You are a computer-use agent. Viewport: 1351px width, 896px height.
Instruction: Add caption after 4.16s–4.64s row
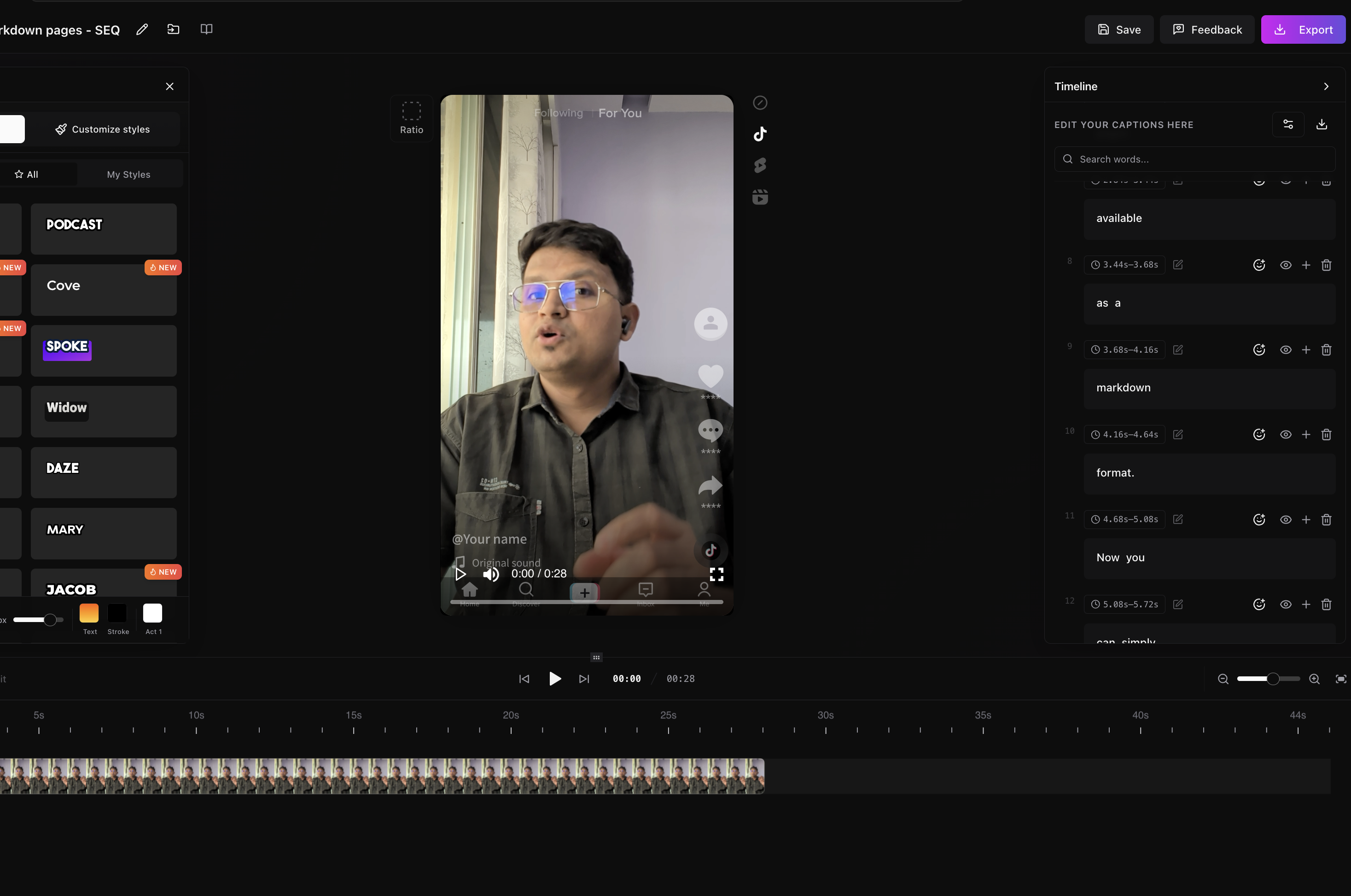click(1306, 435)
